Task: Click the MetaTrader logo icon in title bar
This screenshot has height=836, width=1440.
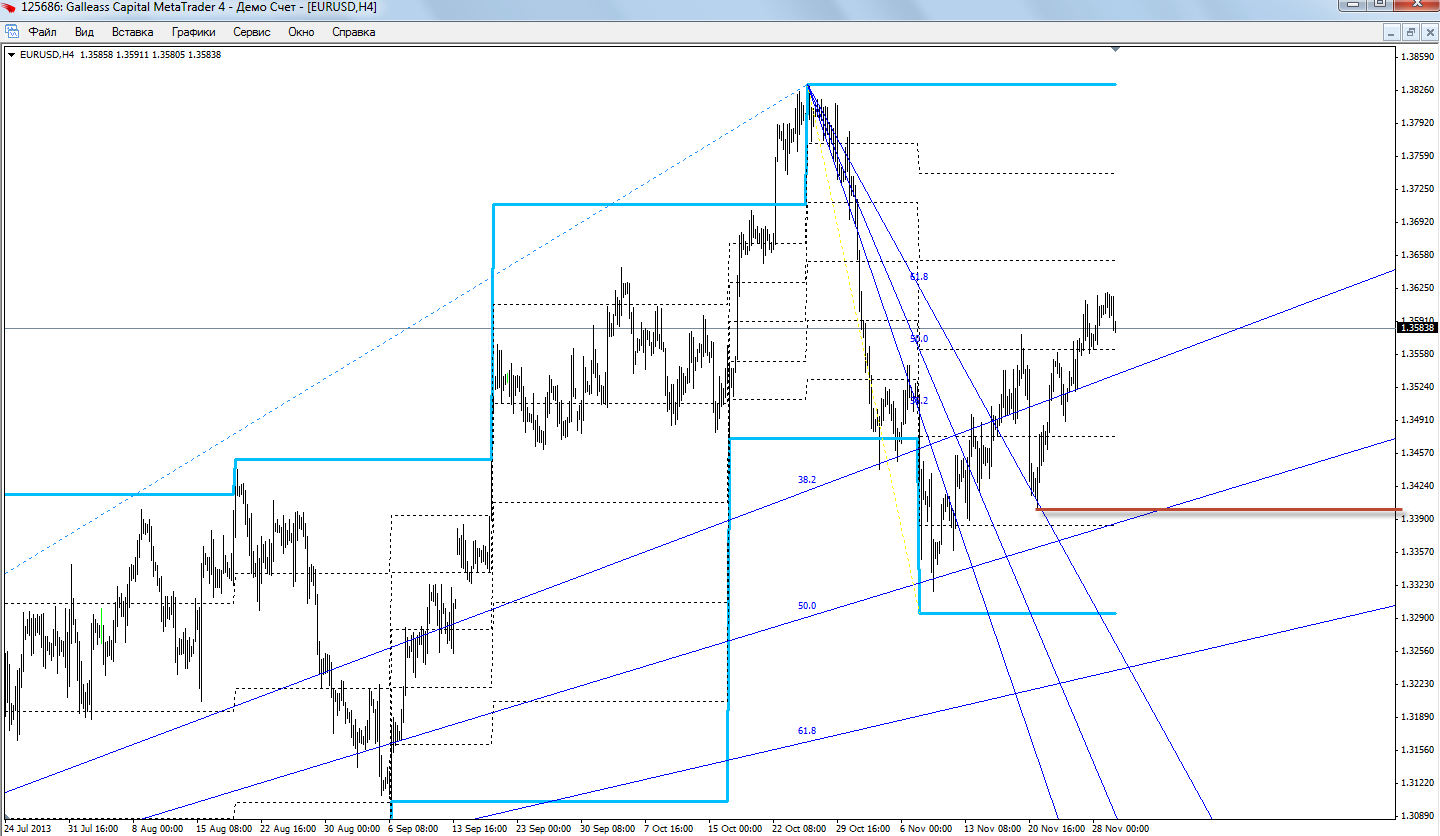Action: coord(11,7)
